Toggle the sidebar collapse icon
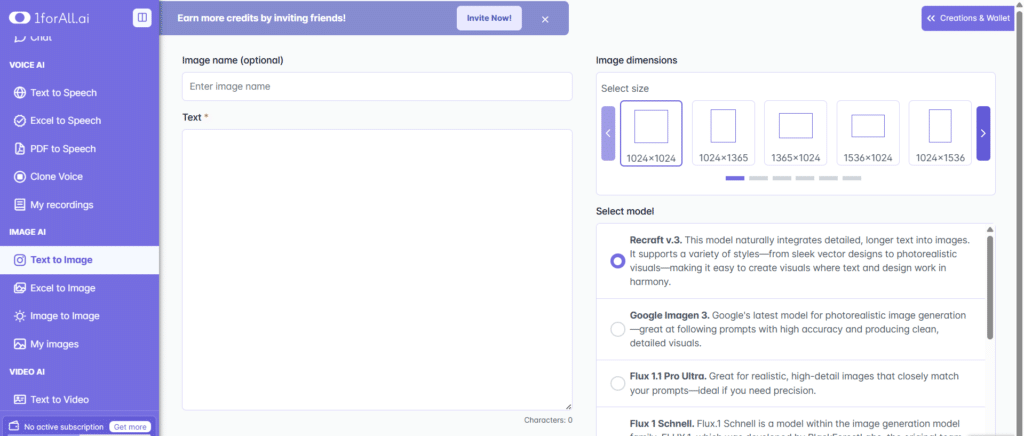This screenshot has height=436, width=1024. click(x=142, y=17)
